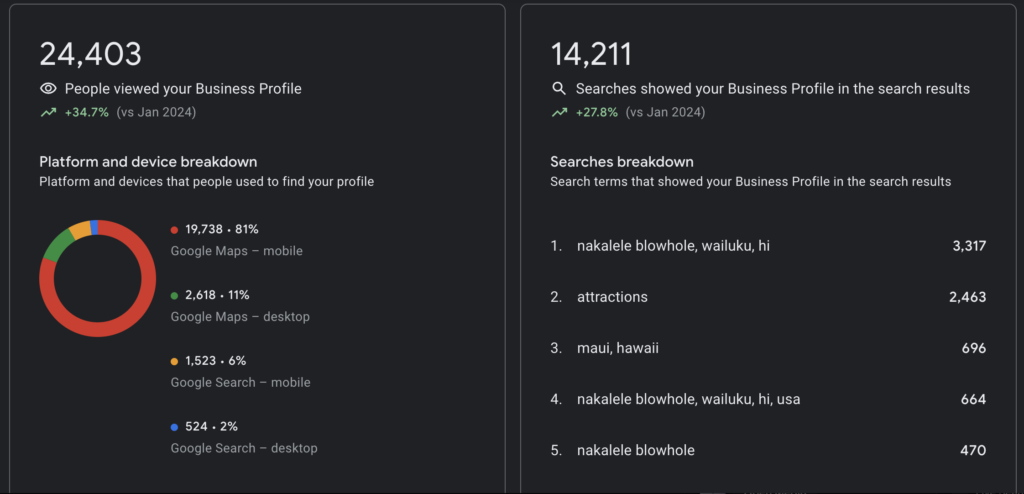Click the 'Google Maps – mobile' label

[x=236, y=251]
